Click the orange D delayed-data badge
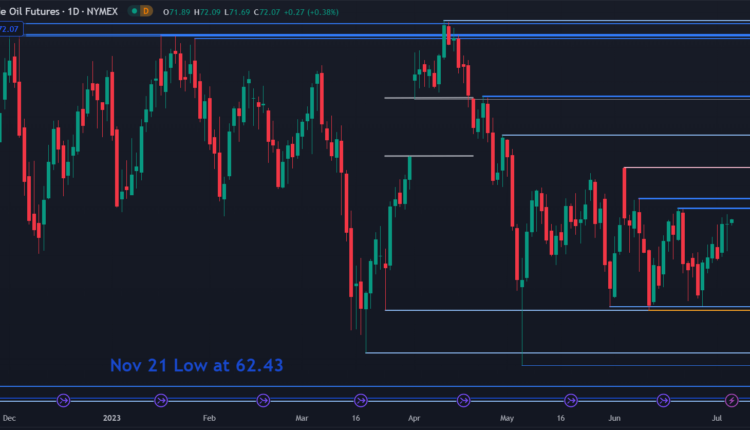 point(146,10)
